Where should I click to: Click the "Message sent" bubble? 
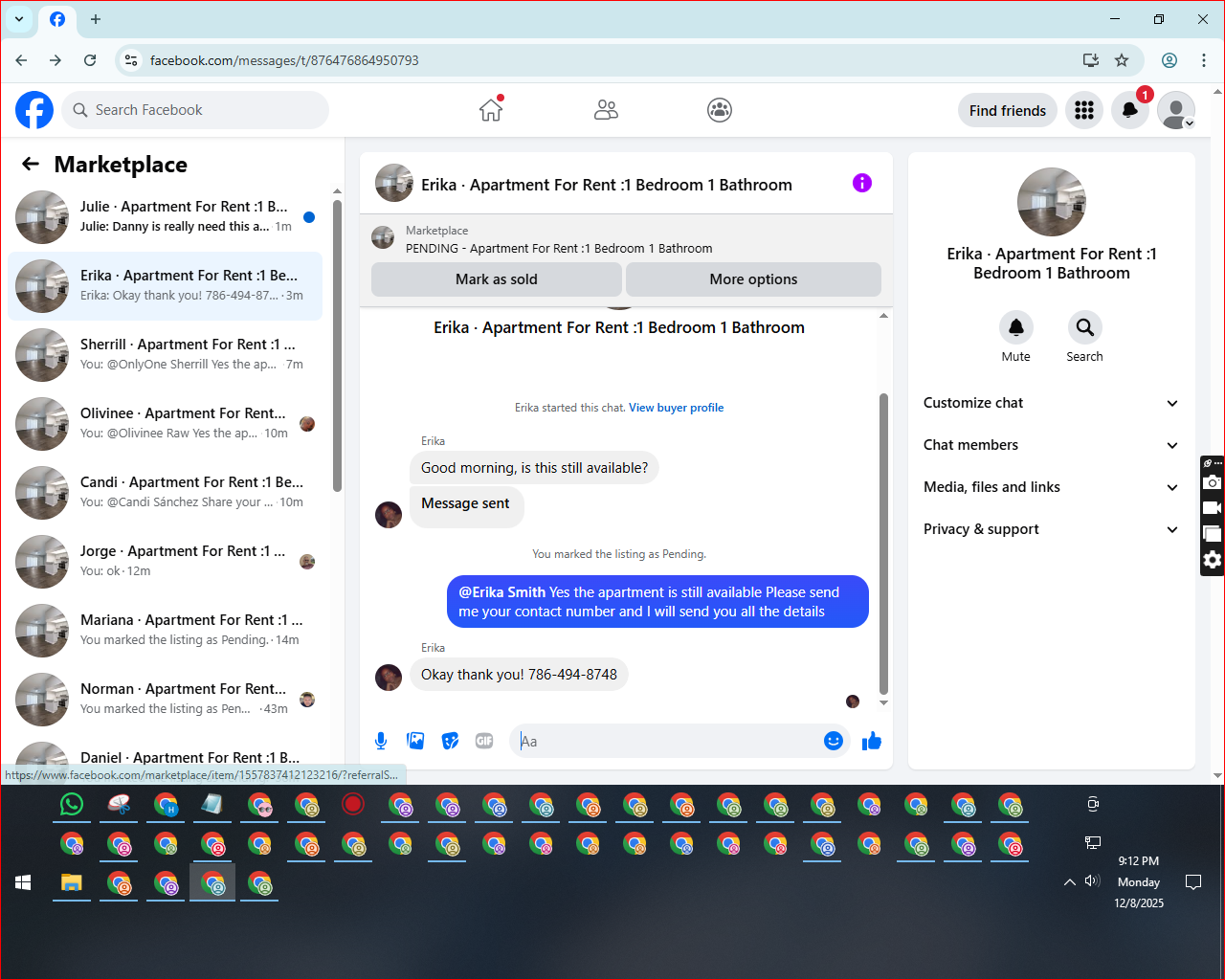pos(466,506)
